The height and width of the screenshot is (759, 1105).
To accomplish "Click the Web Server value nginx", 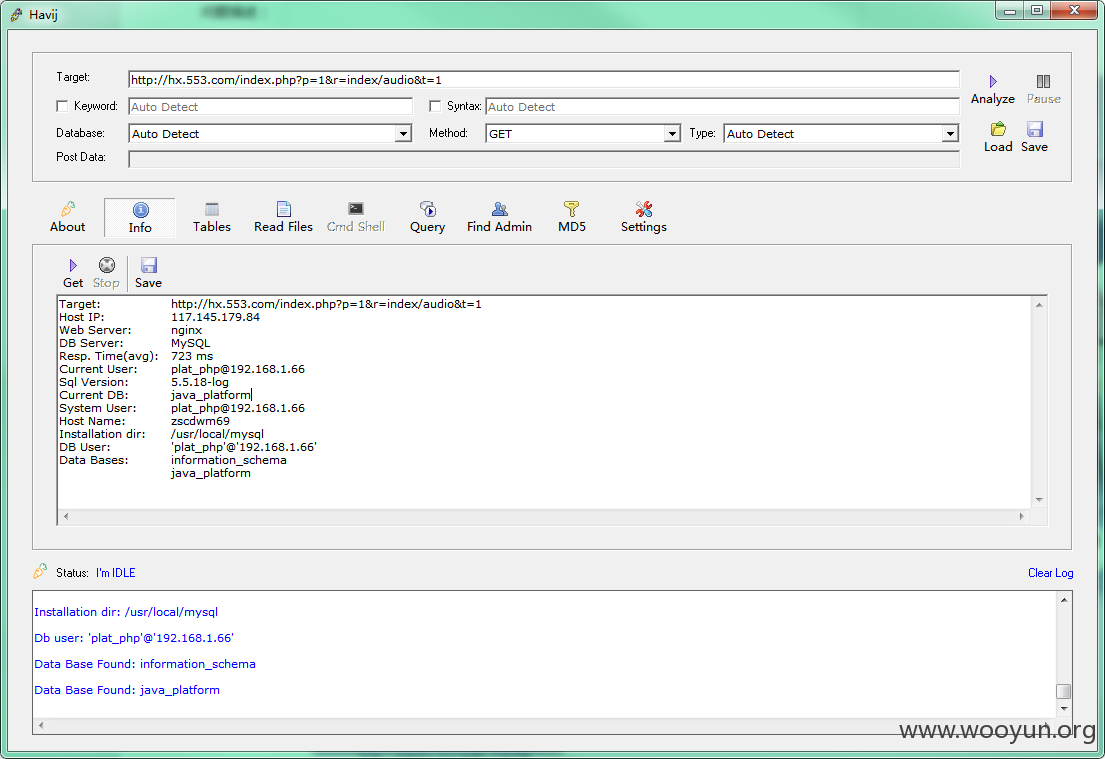I will [186, 330].
